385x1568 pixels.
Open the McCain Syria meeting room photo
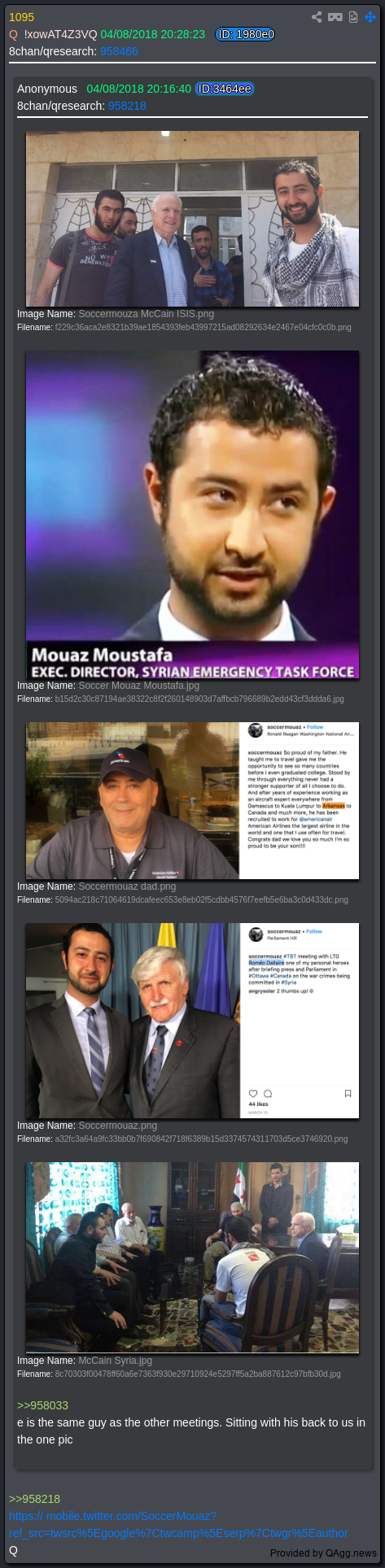pos(192,1257)
